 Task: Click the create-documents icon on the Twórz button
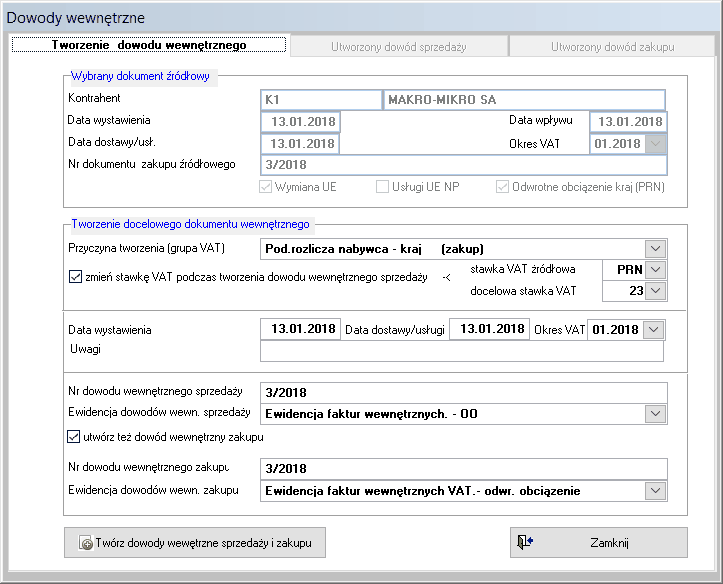coord(86,543)
